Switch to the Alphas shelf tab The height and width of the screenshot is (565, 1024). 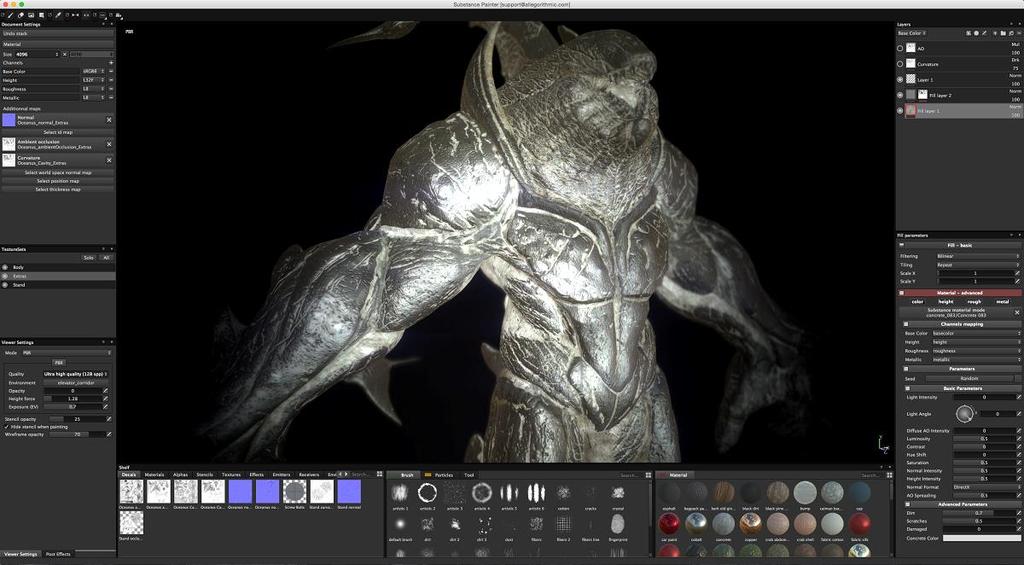[180, 475]
